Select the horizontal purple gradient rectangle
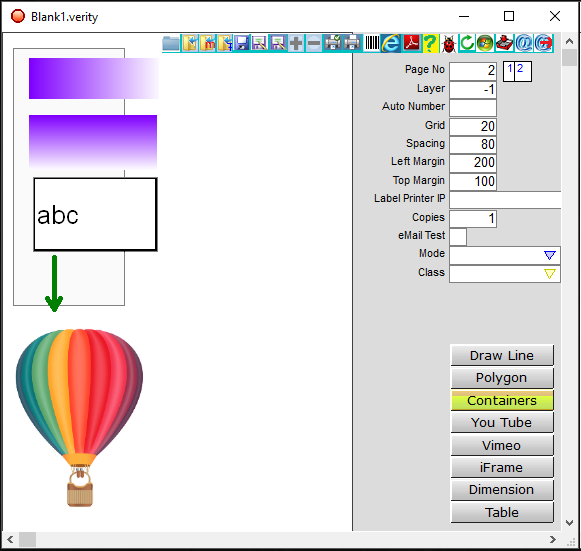Screen dimensions: 581x551 pos(94,78)
